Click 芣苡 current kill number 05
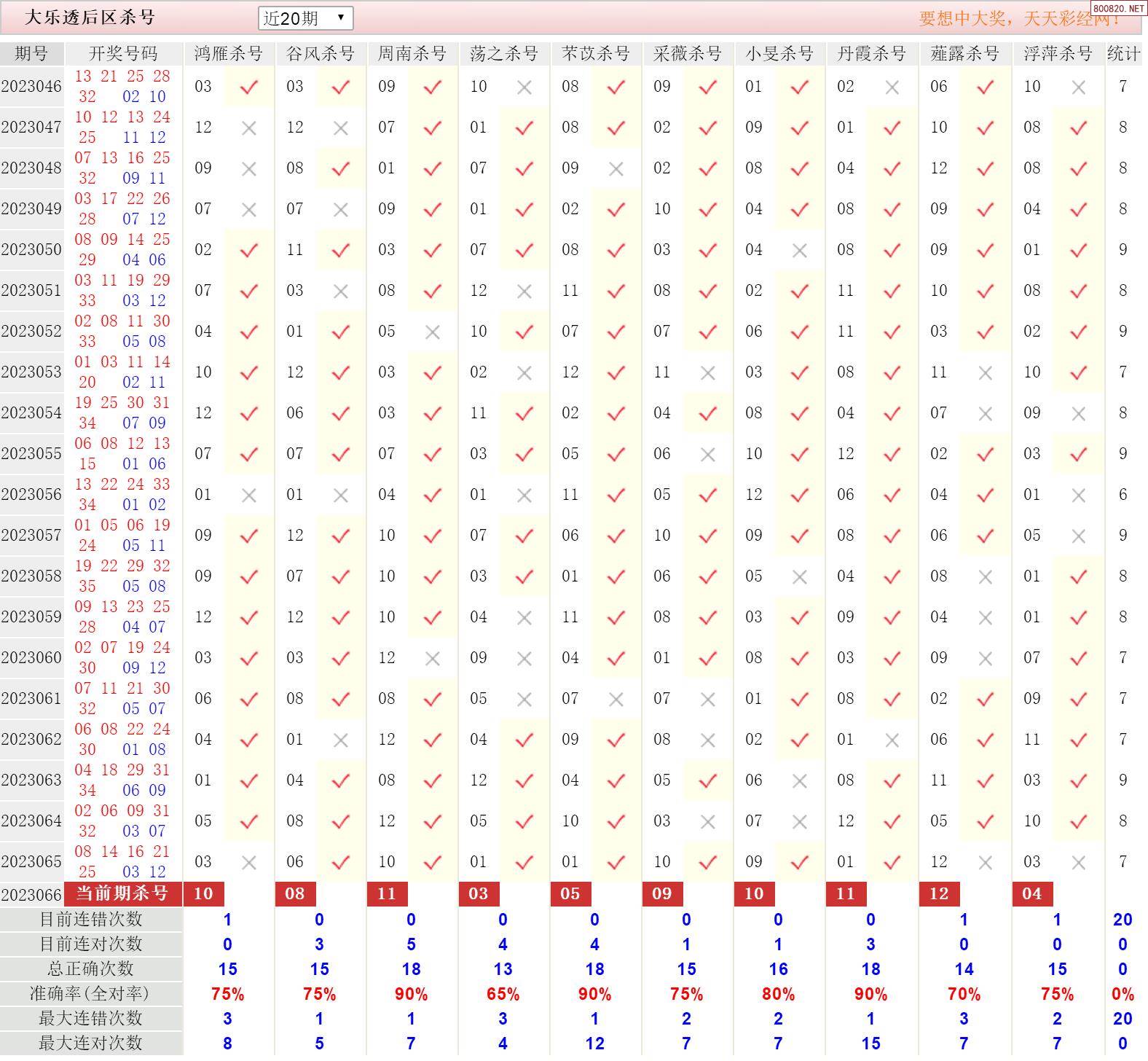The image size is (1148, 1061). [x=570, y=893]
